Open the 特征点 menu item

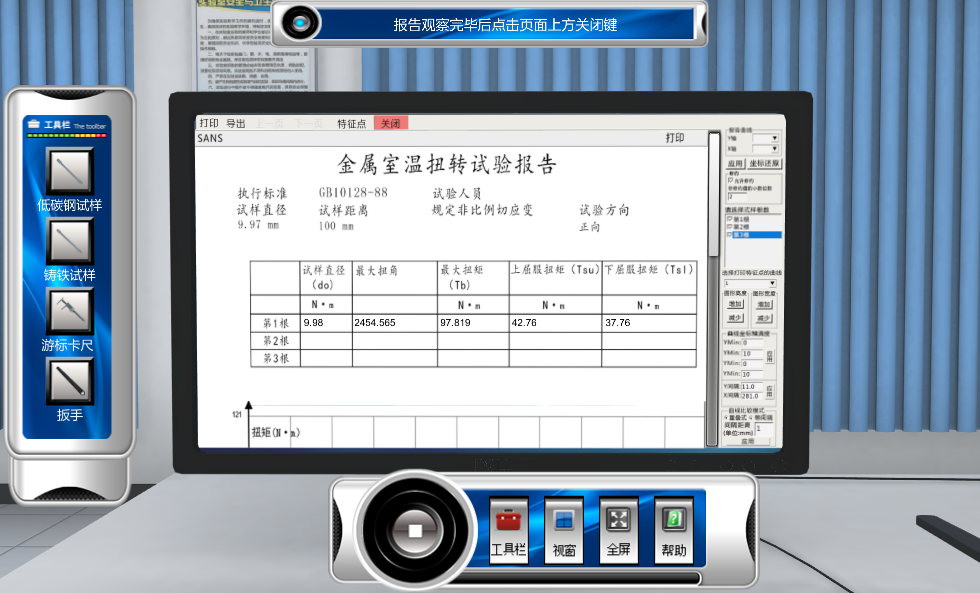click(x=351, y=123)
